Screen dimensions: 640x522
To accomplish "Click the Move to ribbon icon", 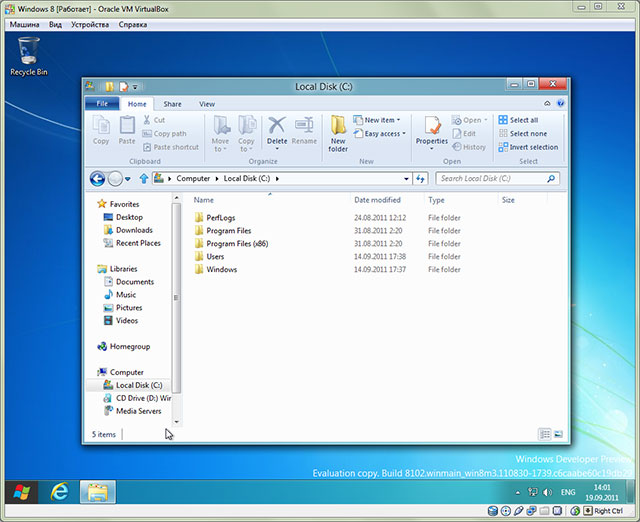I will tap(220, 133).
